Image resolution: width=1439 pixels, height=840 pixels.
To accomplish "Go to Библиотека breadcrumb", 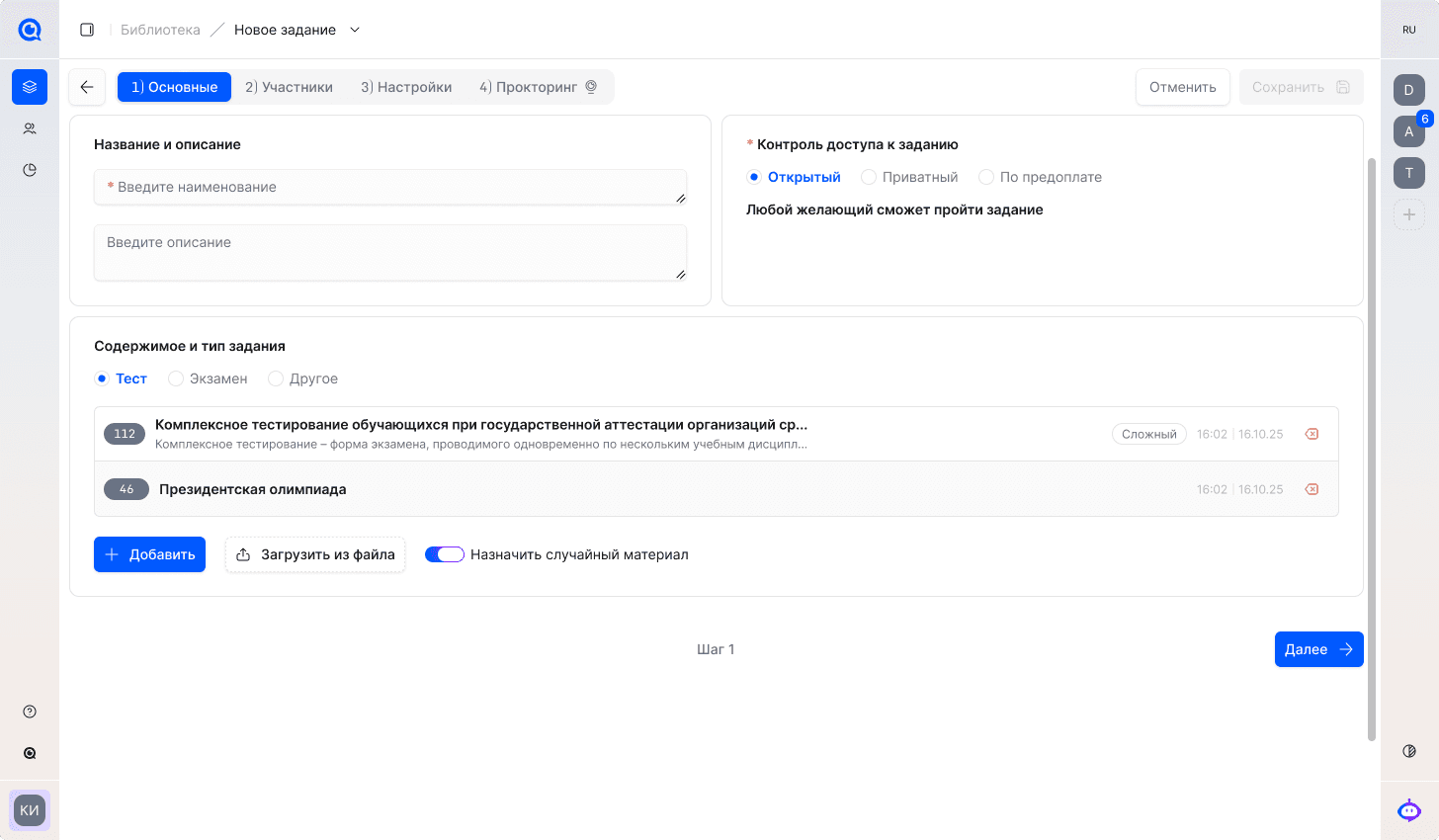I will pos(160,30).
